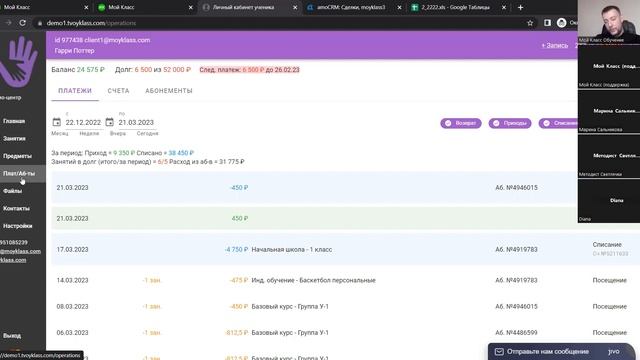Click the Гарри Поттер student name

(x=74, y=51)
